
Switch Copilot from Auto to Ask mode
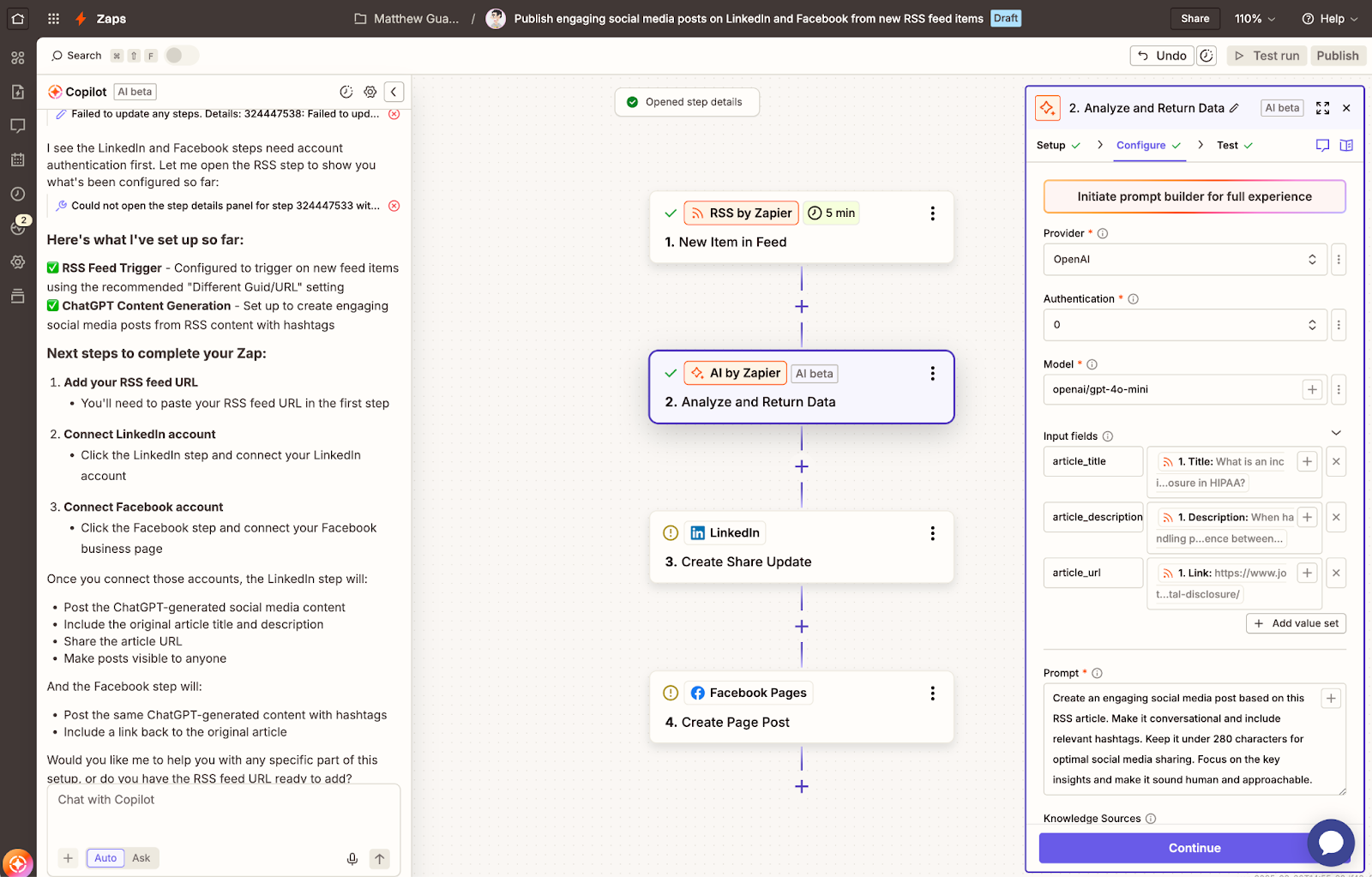tap(141, 857)
